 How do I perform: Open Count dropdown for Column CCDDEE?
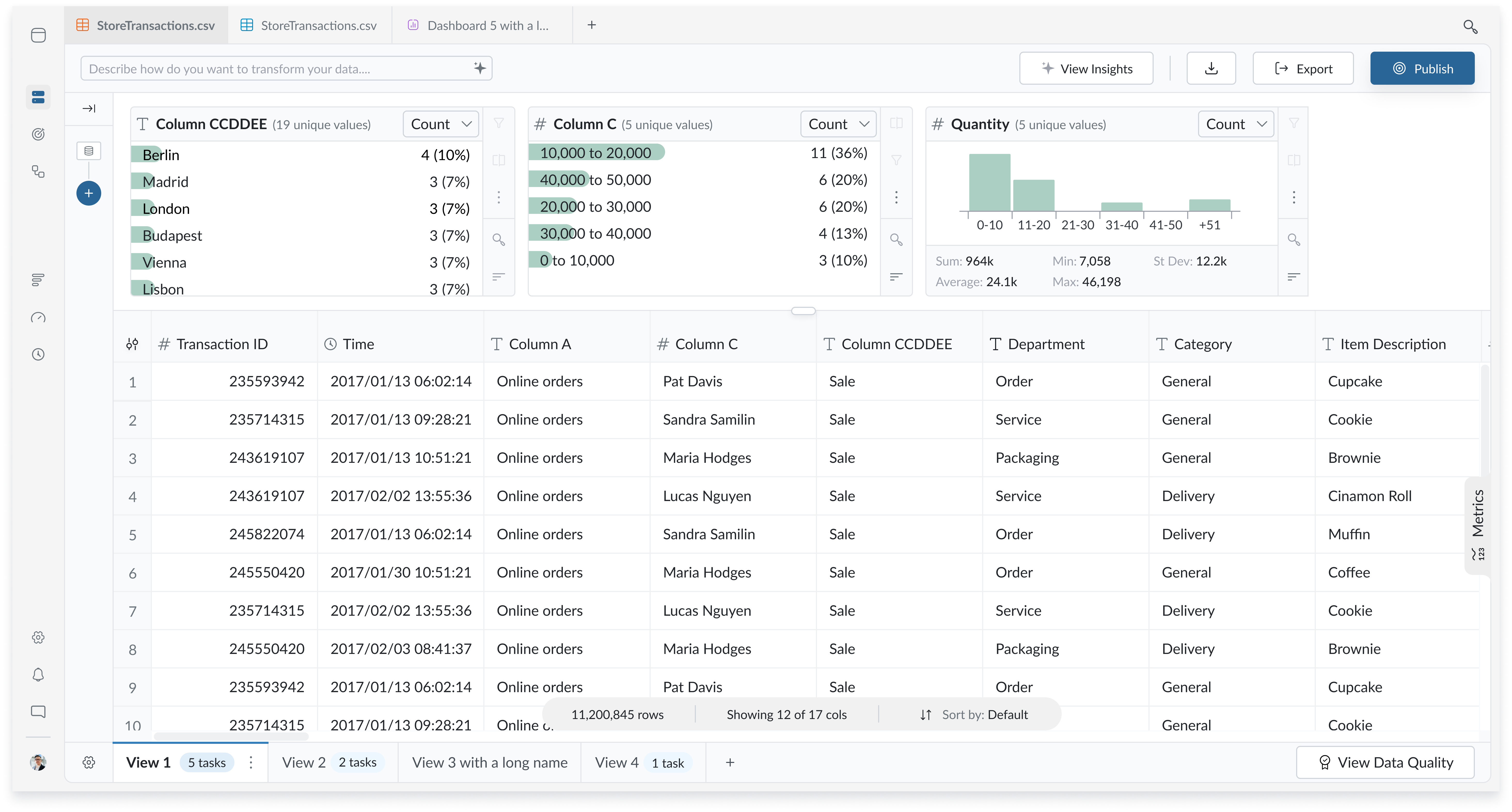(441, 124)
